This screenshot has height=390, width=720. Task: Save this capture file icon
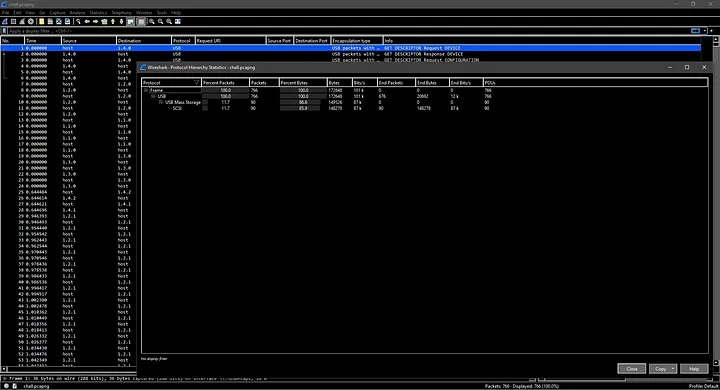click(x=50, y=22)
